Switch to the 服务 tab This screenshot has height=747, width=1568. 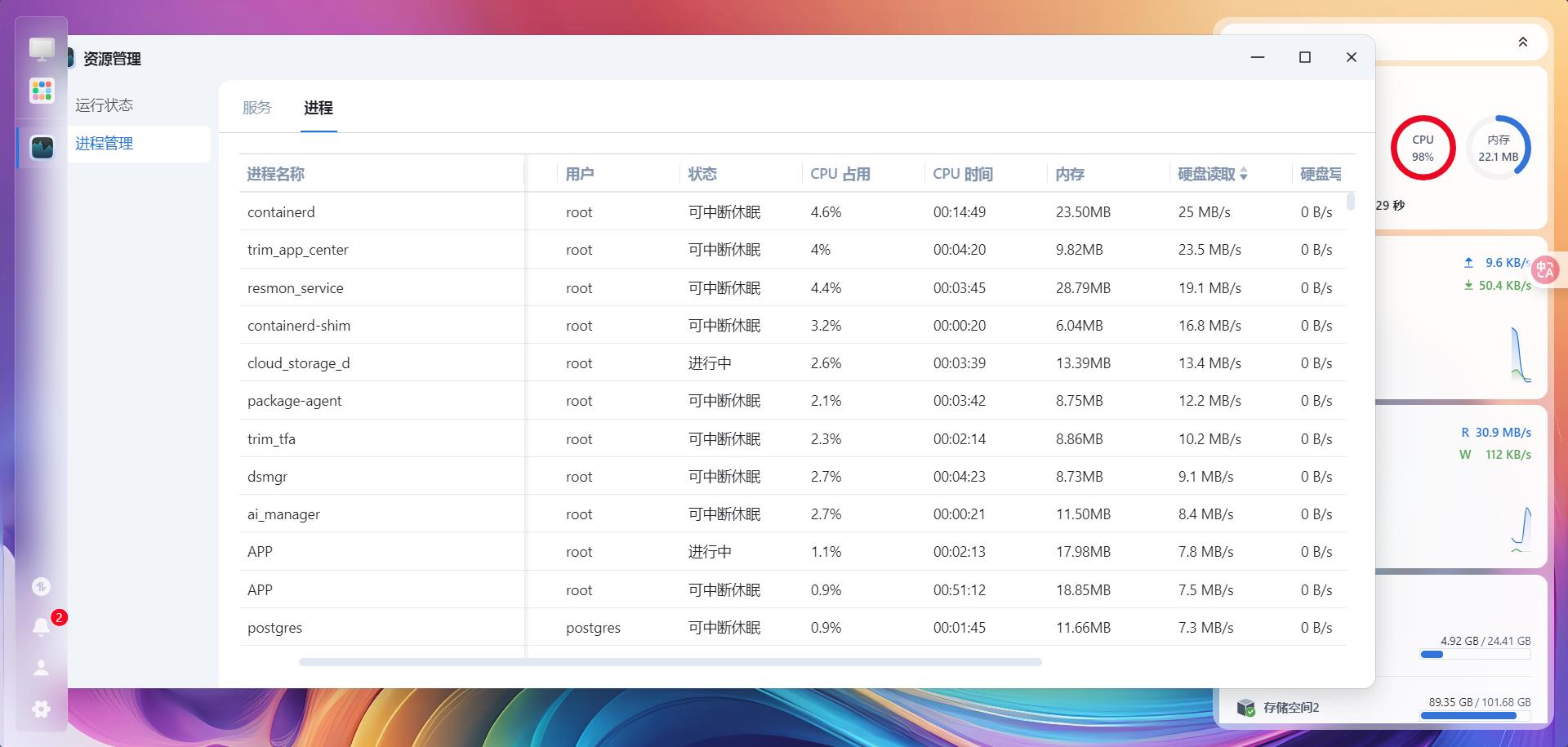pyautogui.click(x=256, y=107)
